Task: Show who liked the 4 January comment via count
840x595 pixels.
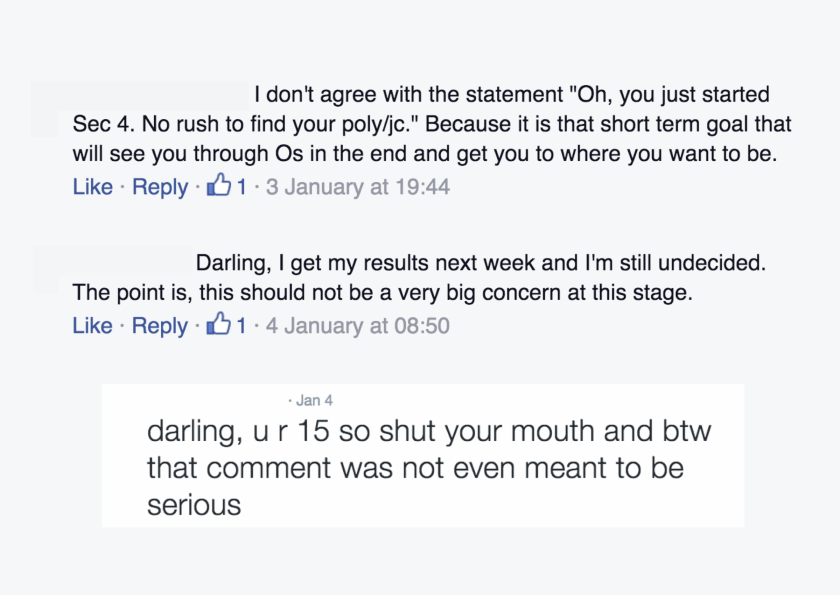Action: pyautogui.click(x=242, y=326)
